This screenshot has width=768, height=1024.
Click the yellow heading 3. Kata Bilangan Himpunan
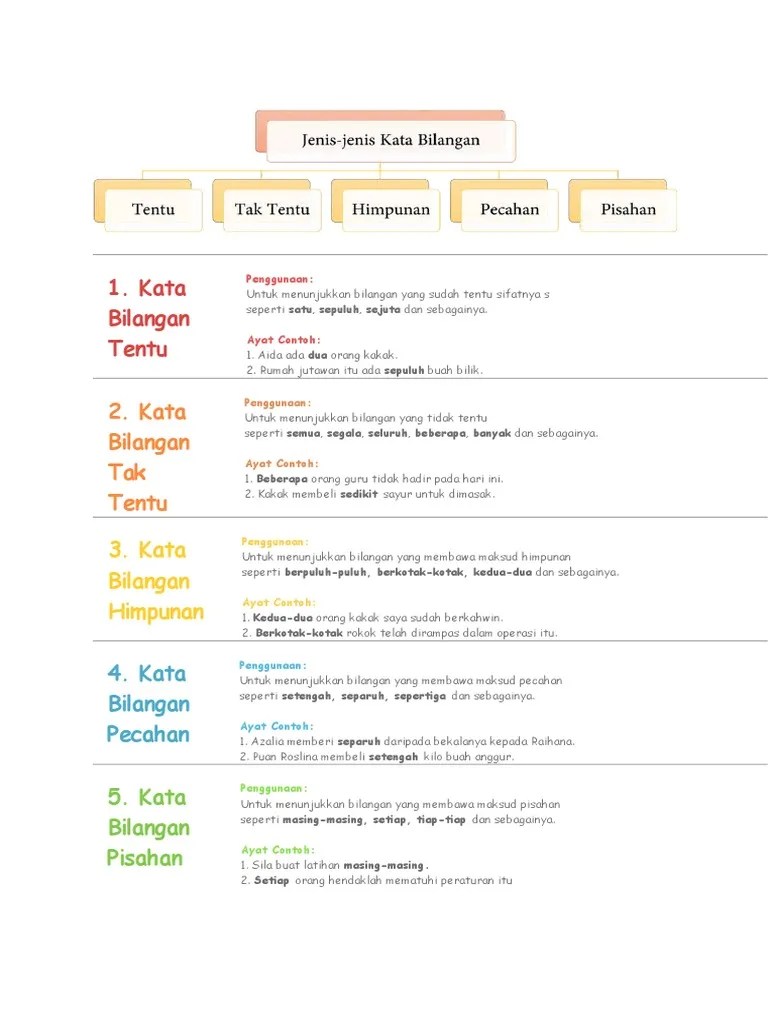155,581
